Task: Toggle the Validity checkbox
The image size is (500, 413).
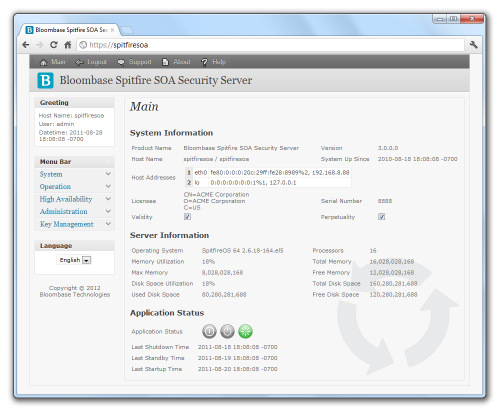Action: coord(187,217)
